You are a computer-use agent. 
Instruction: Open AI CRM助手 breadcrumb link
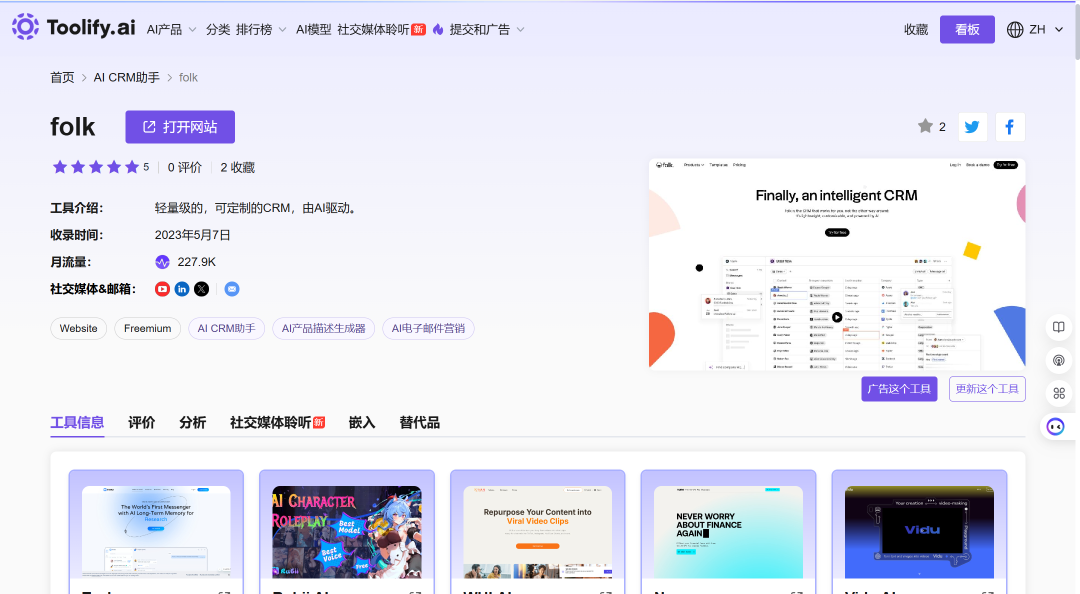(127, 77)
